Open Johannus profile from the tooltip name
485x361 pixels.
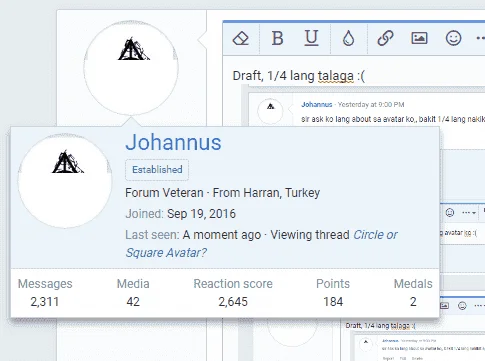(x=173, y=142)
